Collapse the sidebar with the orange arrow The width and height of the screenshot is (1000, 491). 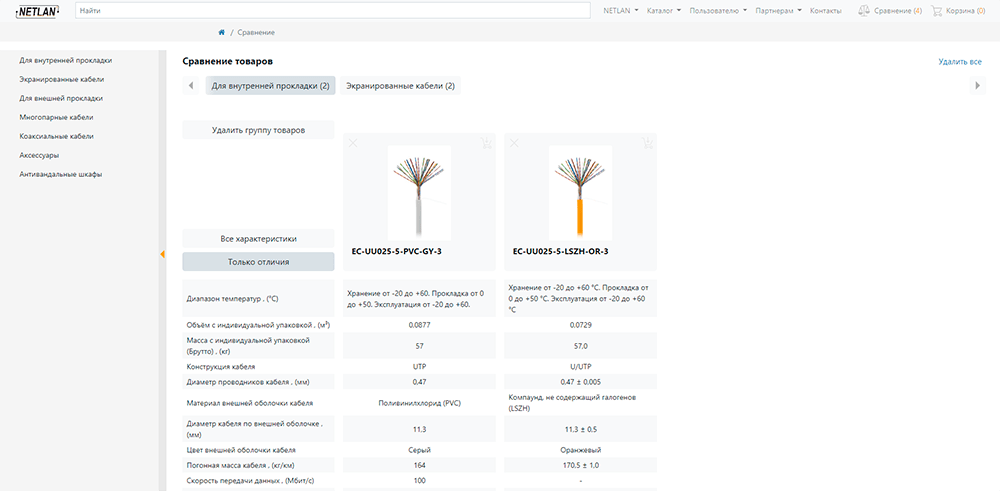[x=162, y=254]
